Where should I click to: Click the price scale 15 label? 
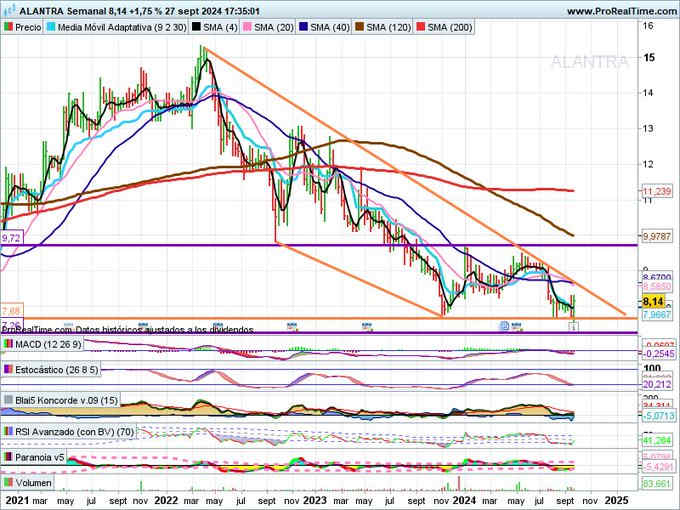coord(649,58)
